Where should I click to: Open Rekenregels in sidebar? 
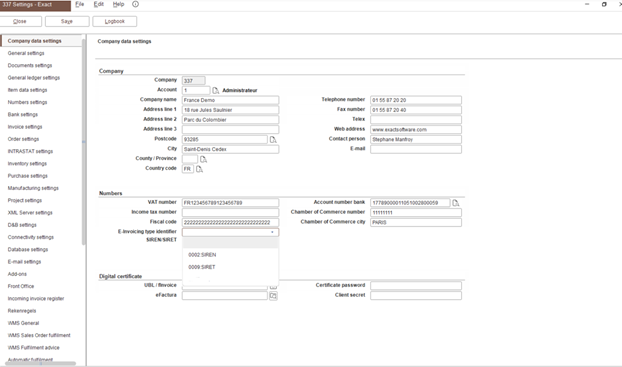coord(22,311)
